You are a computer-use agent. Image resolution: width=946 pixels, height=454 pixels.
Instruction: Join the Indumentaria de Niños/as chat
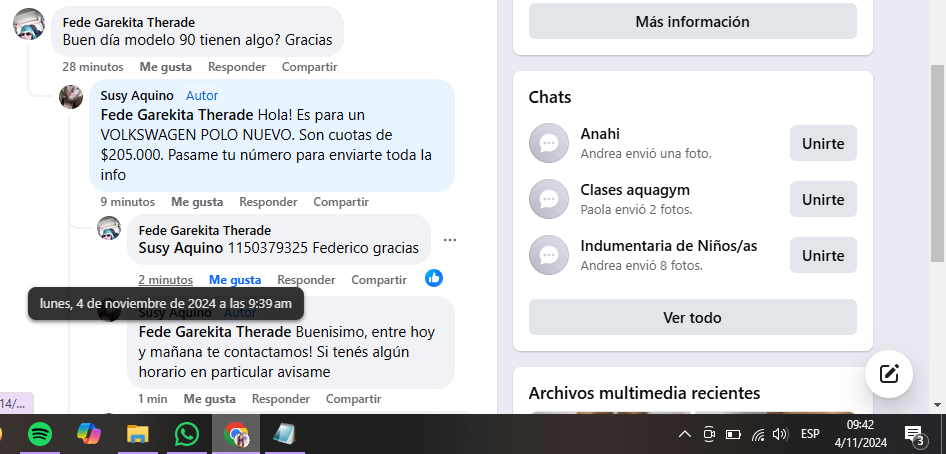[823, 255]
